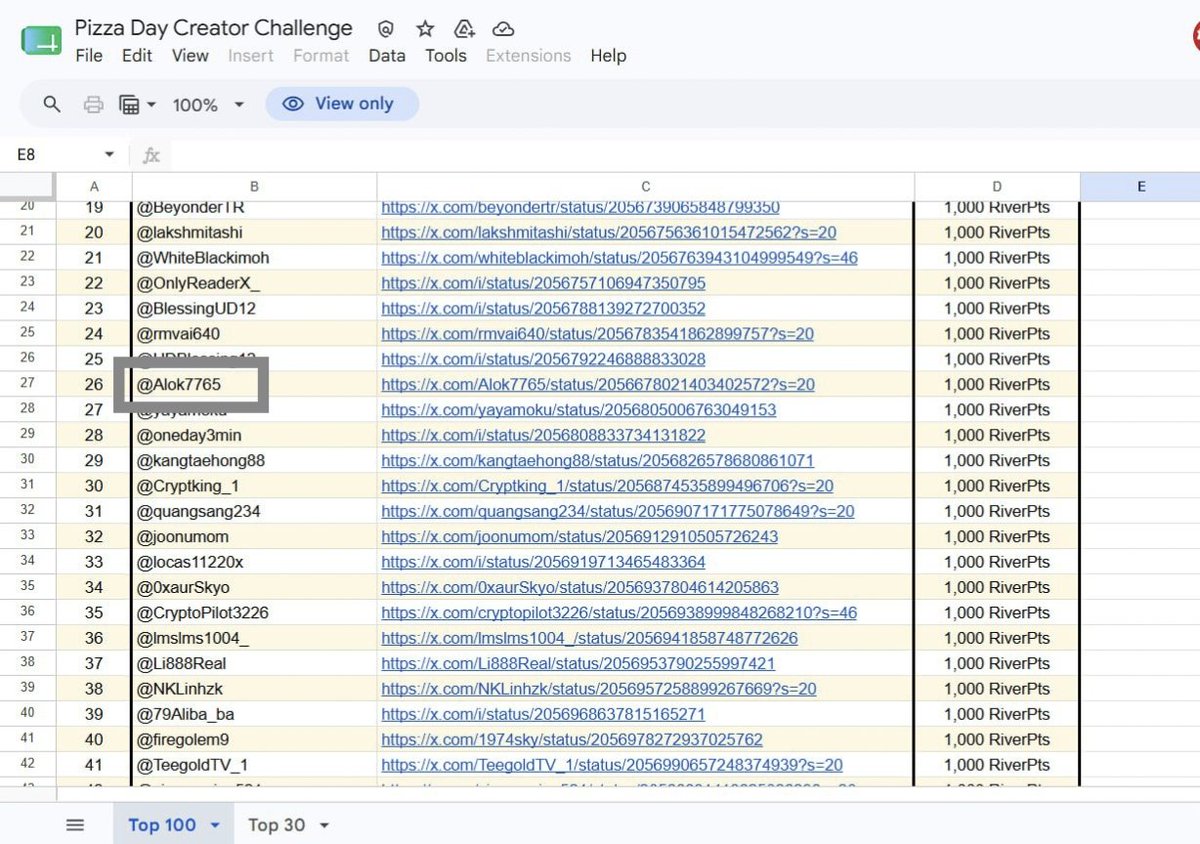The width and height of the screenshot is (1200, 844).
Task: Click the cell @79Aliba_ba
Action: point(254,715)
